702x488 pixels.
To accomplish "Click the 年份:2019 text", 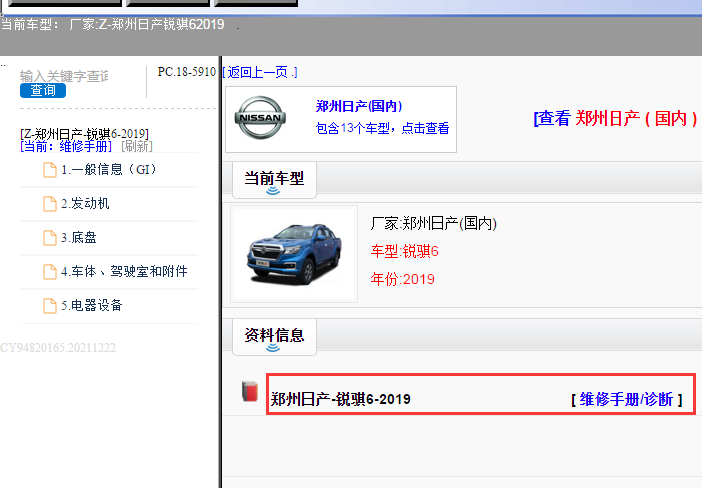I will point(402,279).
